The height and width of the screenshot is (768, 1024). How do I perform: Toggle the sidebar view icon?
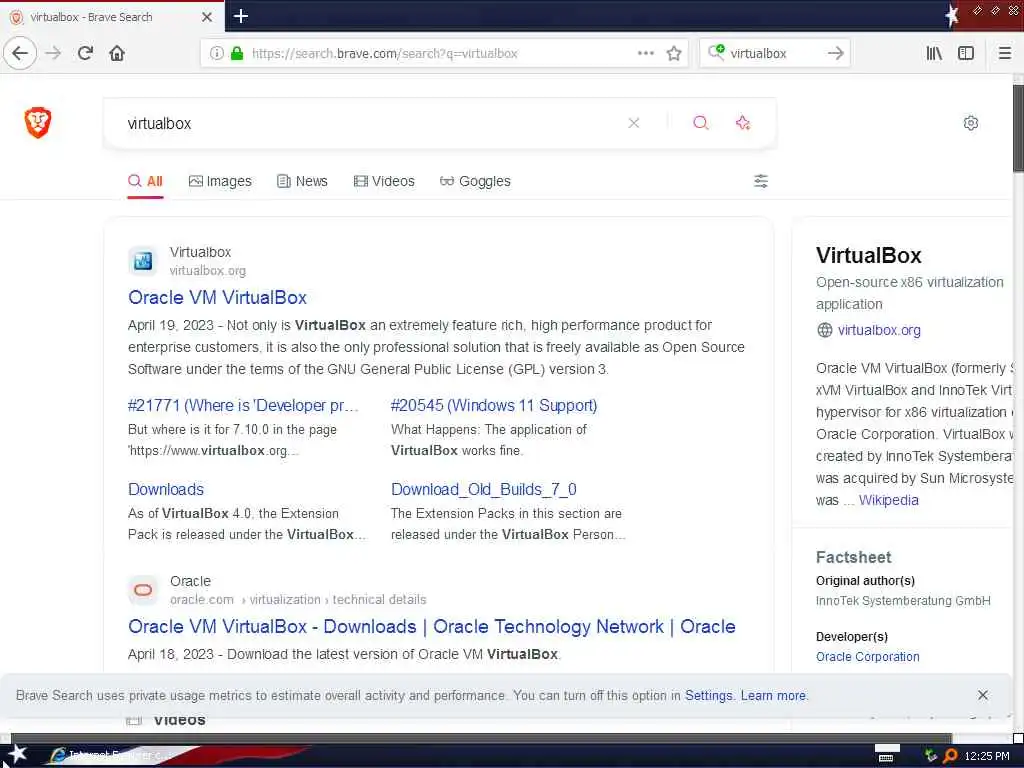click(x=966, y=53)
